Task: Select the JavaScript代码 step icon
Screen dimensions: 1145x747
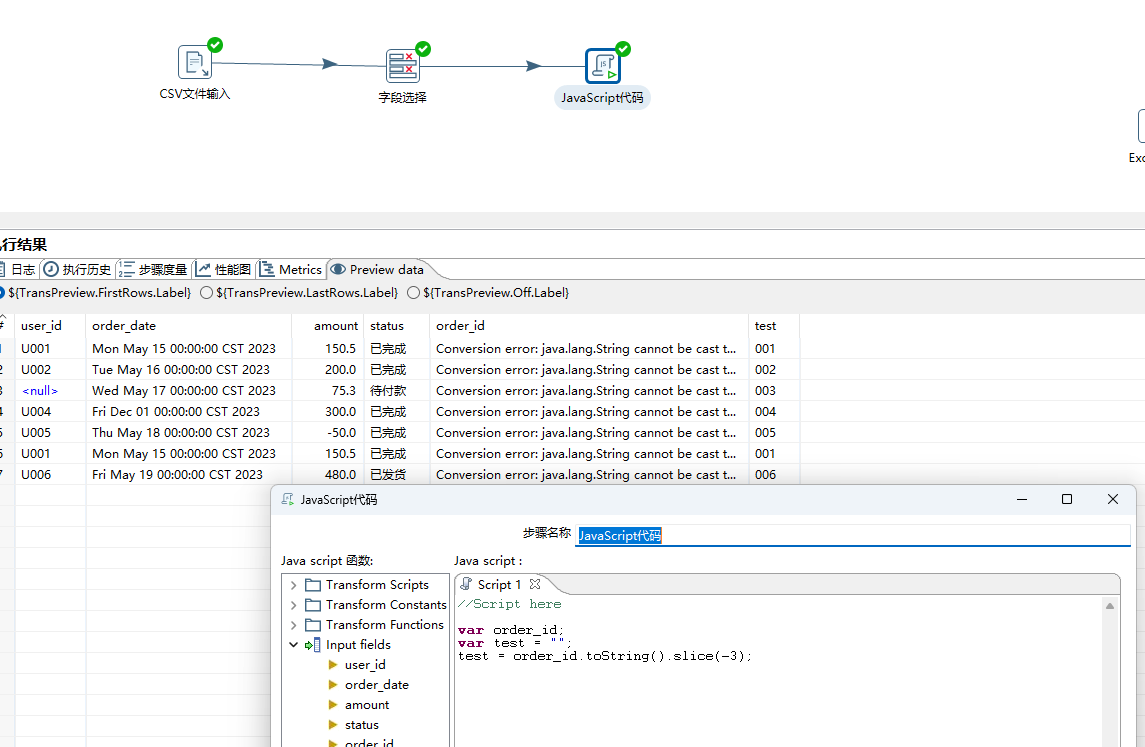Action: pos(602,66)
